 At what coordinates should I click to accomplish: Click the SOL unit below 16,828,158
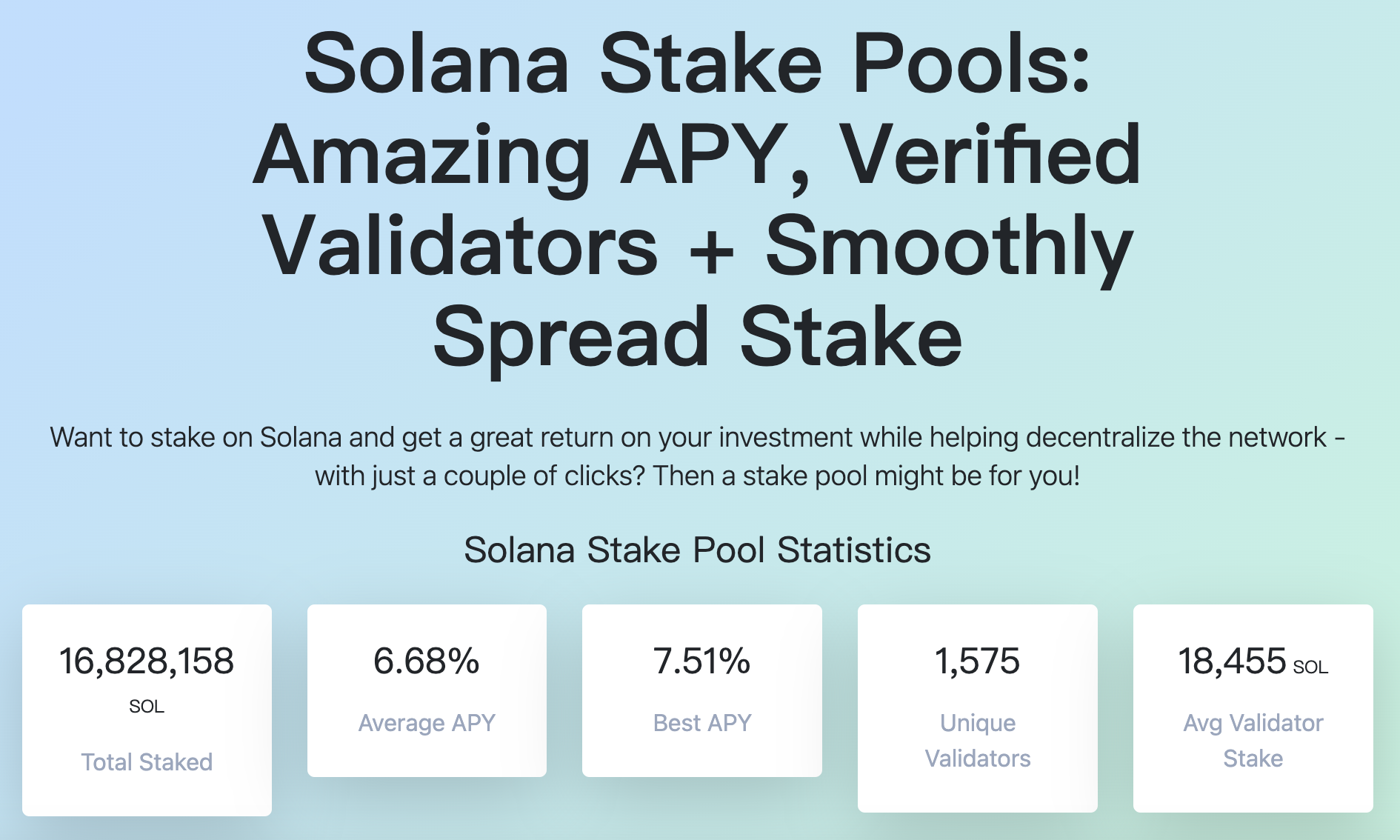coord(147,707)
